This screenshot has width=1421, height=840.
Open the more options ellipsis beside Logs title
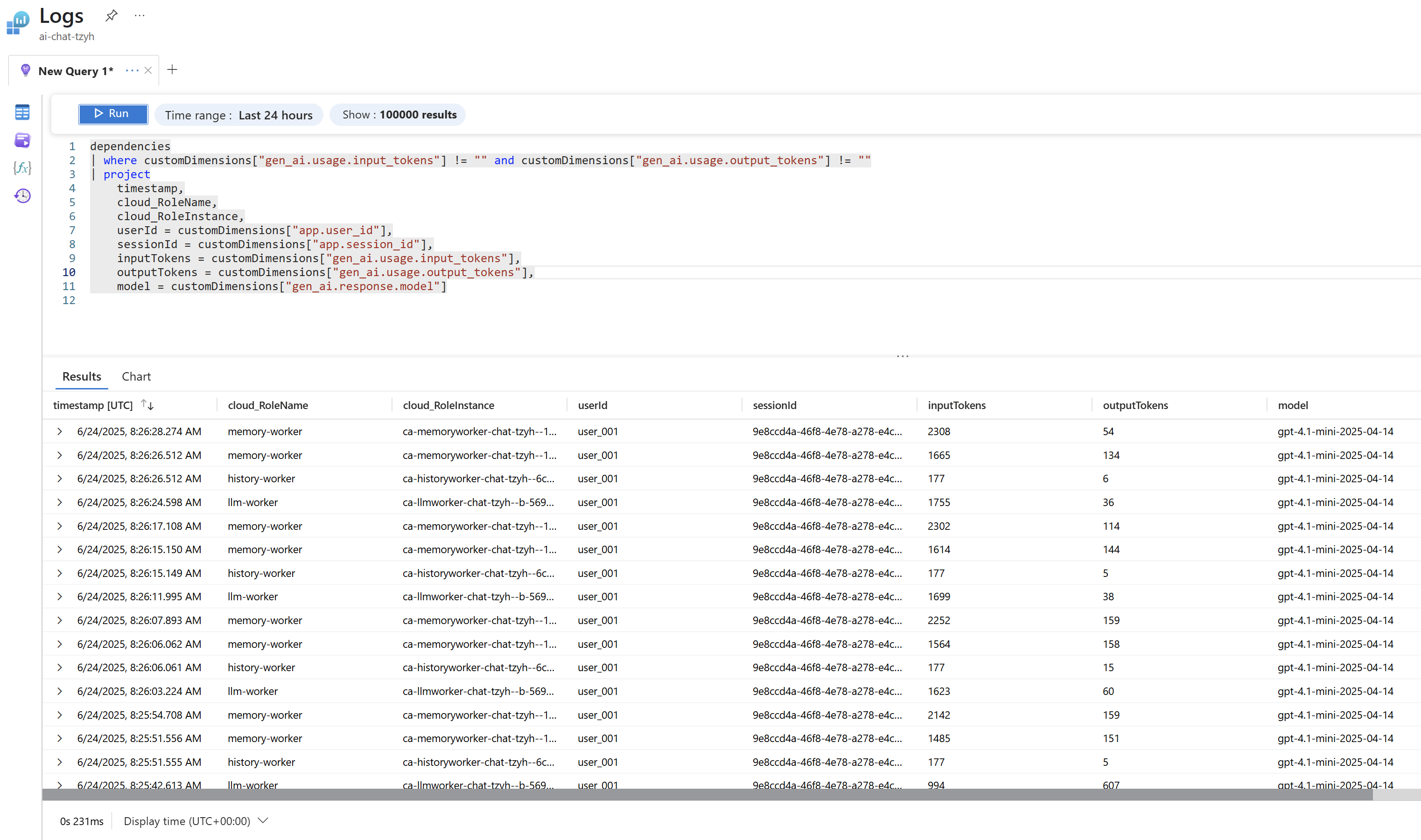(140, 15)
